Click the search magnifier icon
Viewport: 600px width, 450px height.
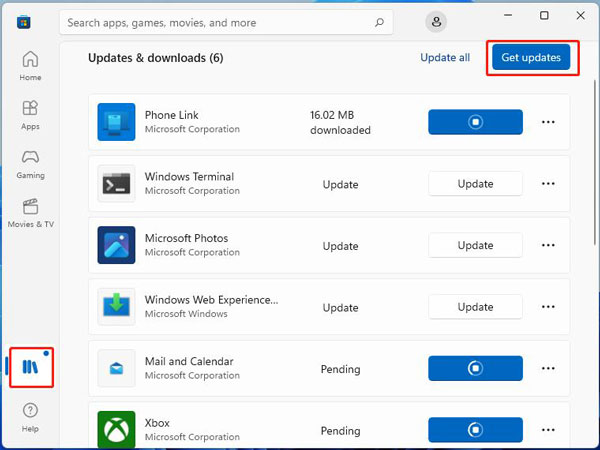(x=379, y=23)
